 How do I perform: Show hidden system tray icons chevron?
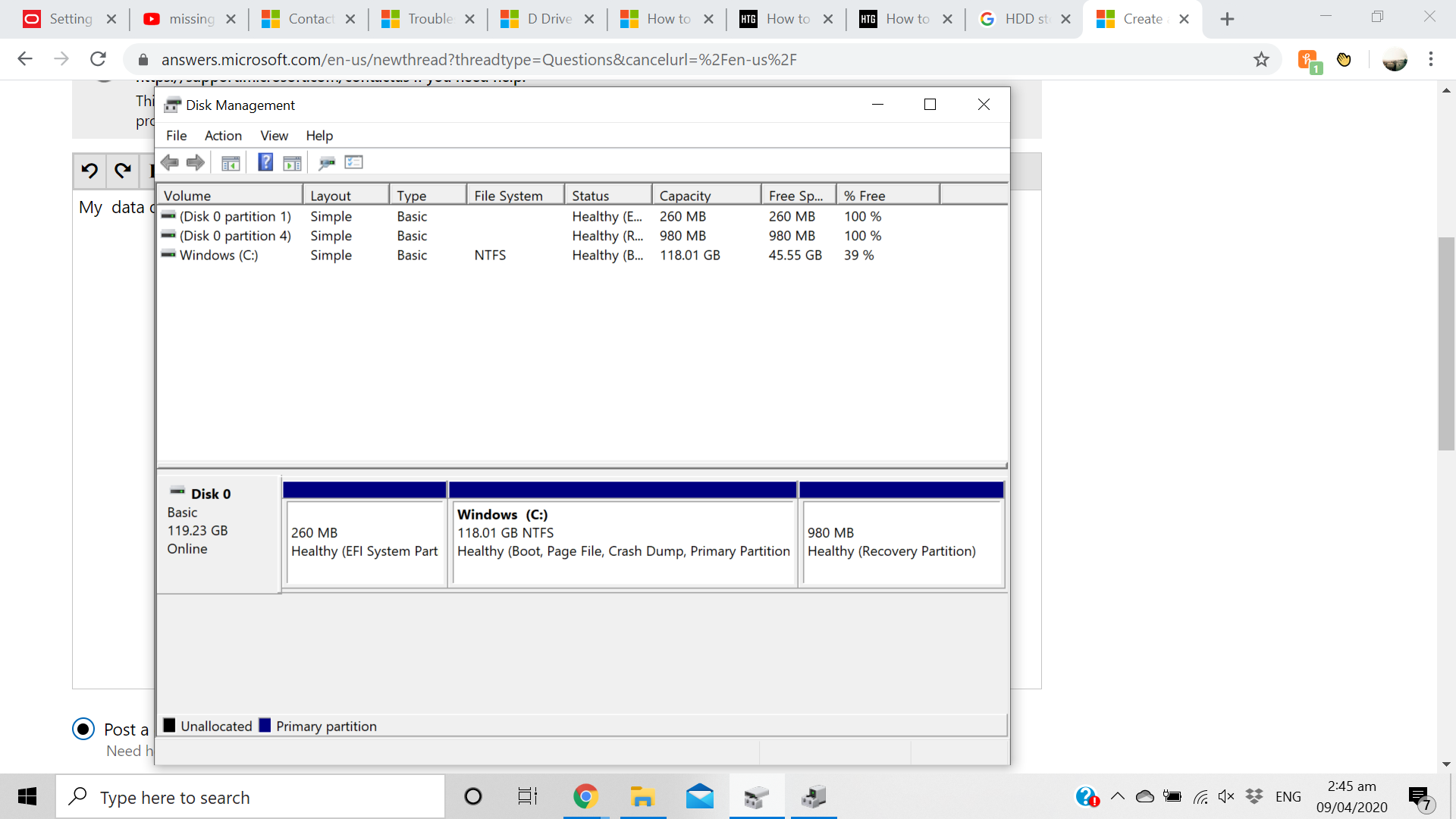click(1117, 796)
